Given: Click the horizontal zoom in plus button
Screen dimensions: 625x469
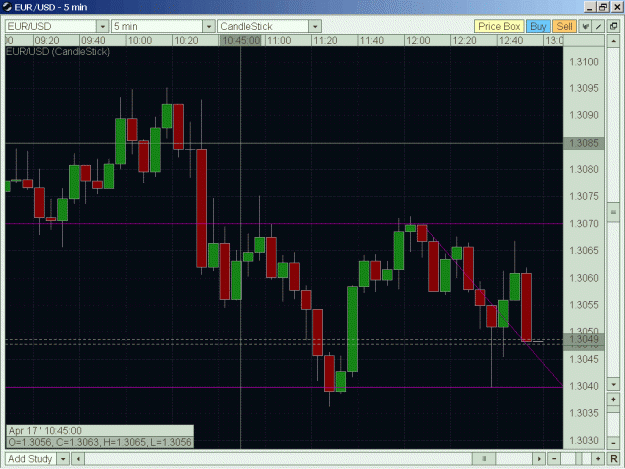Looking at the screenshot, I should [x=598, y=459].
